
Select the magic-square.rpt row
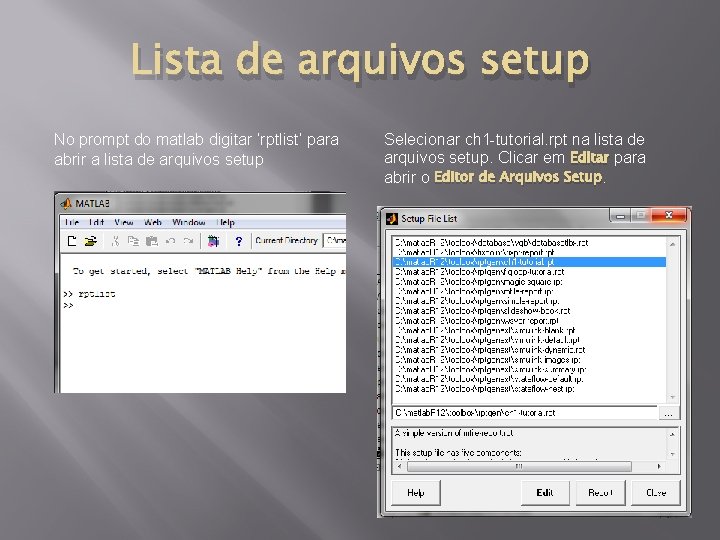[x=529, y=281]
